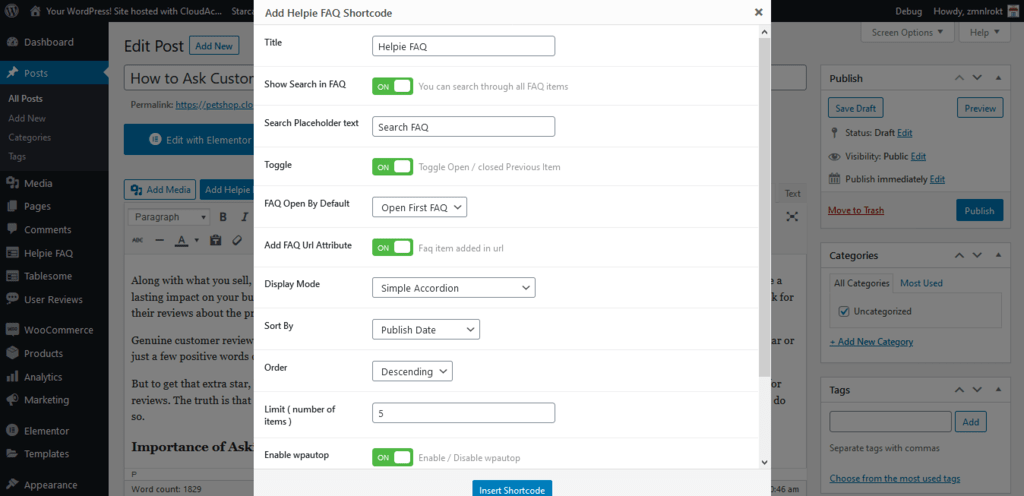Click the Analytics bar chart icon
Viewport: 1024px width, 496px height.
click(x=12, y=377)
